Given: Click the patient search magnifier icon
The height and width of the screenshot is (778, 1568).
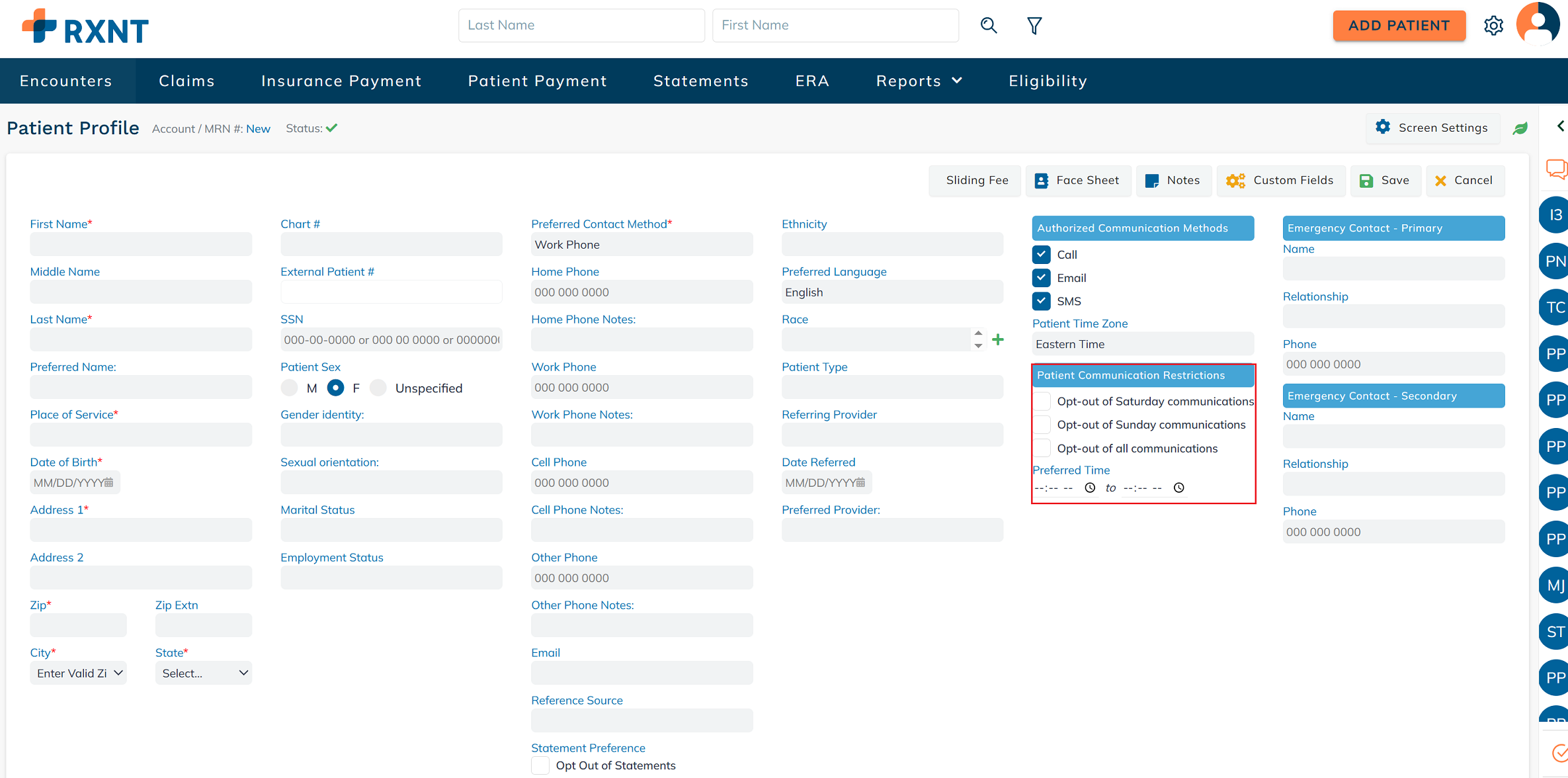Looking at the screenshot, I should pos(989,25).
